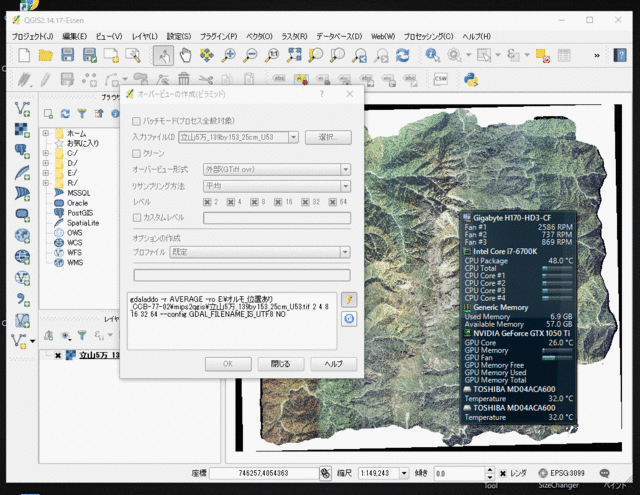Expand the ホーム tree node
640x495 pixels.
click(46, 133)
